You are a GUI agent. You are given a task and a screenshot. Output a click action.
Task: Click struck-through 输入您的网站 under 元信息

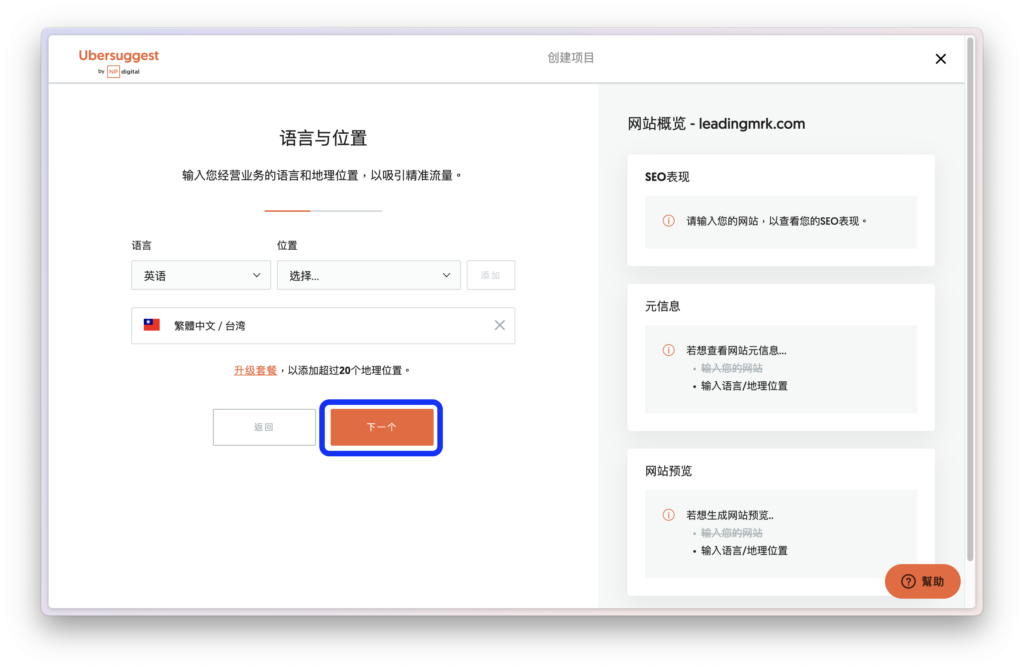click(731, 368)
